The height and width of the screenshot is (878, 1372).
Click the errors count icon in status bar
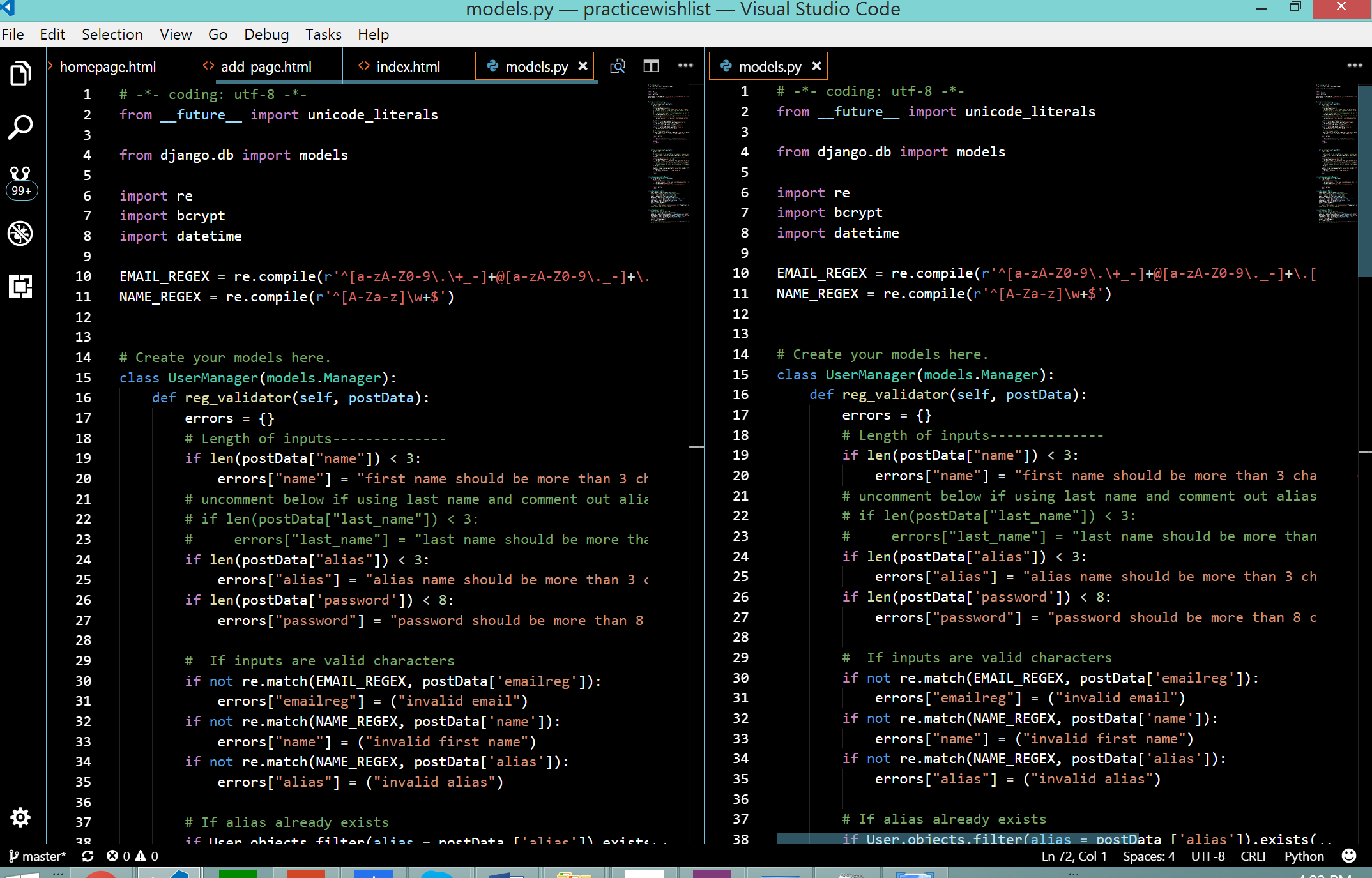point(118,856)
